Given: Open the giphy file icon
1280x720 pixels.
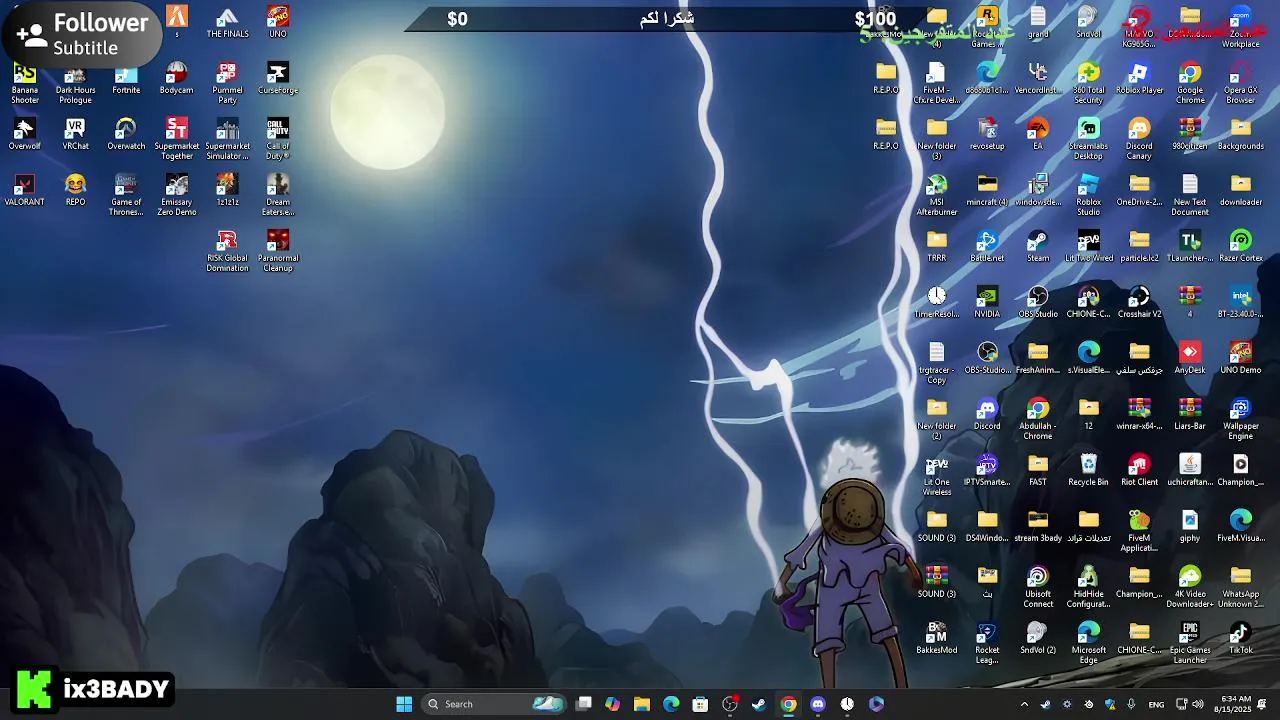Looking at the screenshot, I should coord(1190,527).
